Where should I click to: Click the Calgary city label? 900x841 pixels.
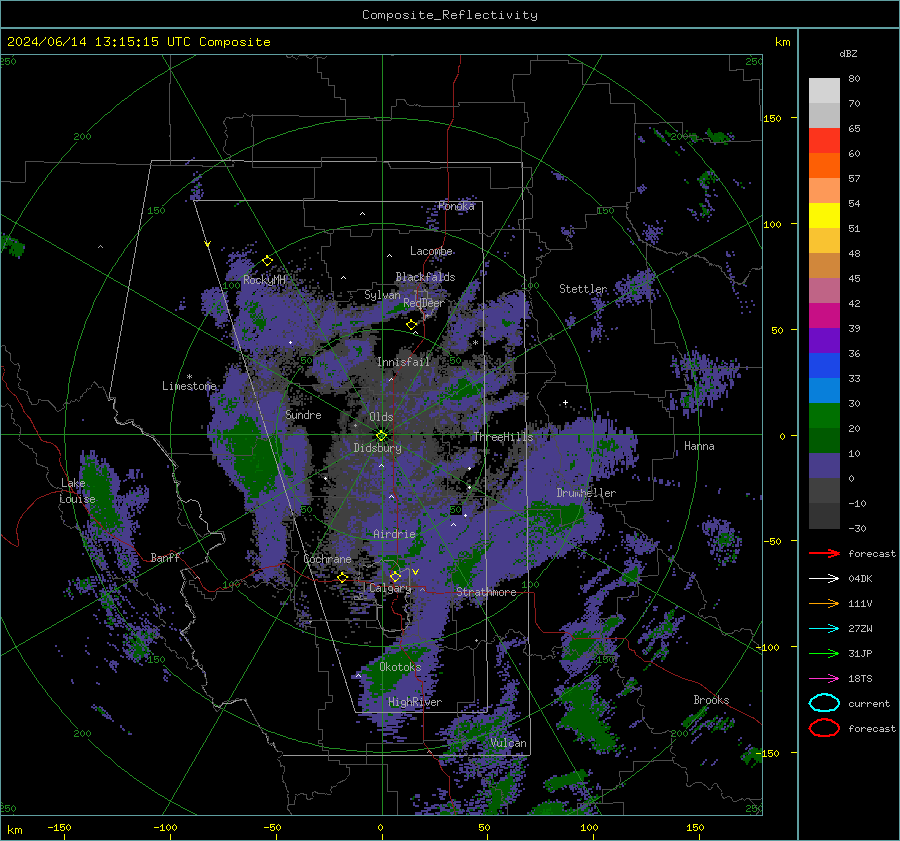[x=390, y=588]
